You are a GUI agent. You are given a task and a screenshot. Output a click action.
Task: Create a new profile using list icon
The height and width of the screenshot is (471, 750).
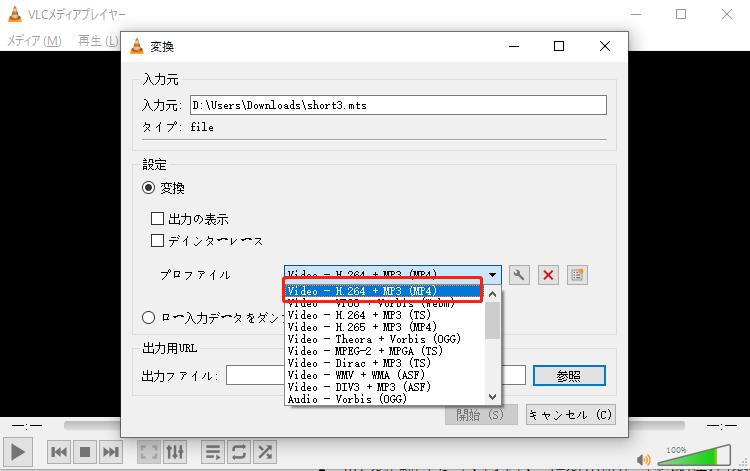pyautogui.click(x=577, y=275)
